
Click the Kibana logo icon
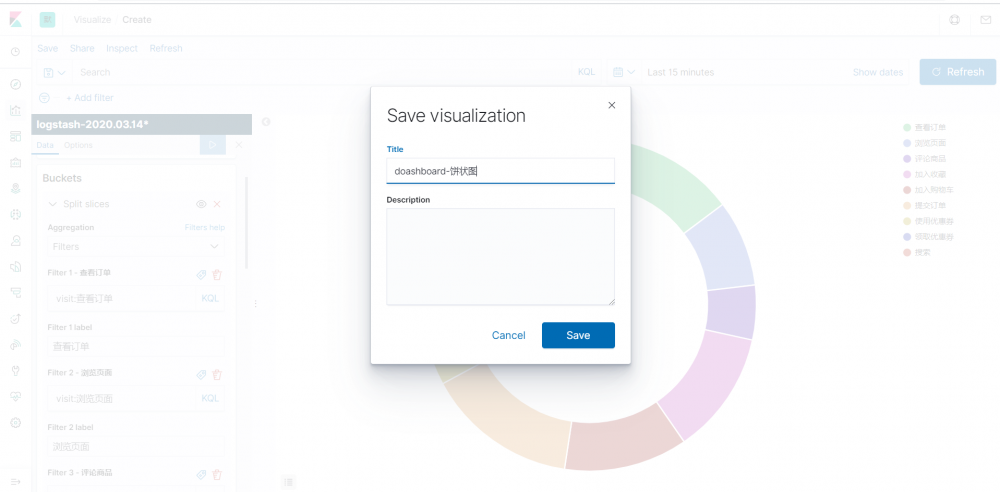16,19
